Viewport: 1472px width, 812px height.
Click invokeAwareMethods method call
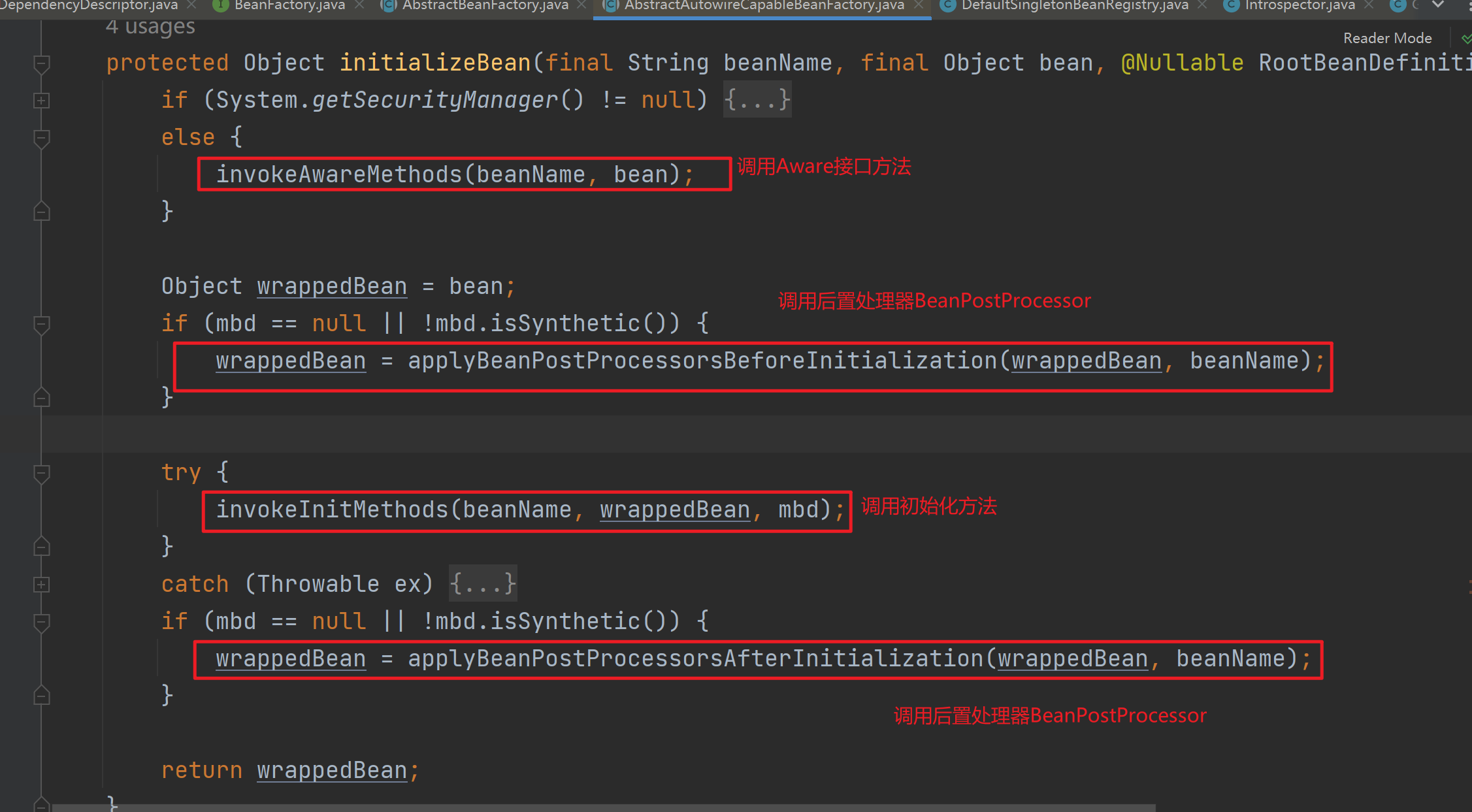(x=339, y=174)
